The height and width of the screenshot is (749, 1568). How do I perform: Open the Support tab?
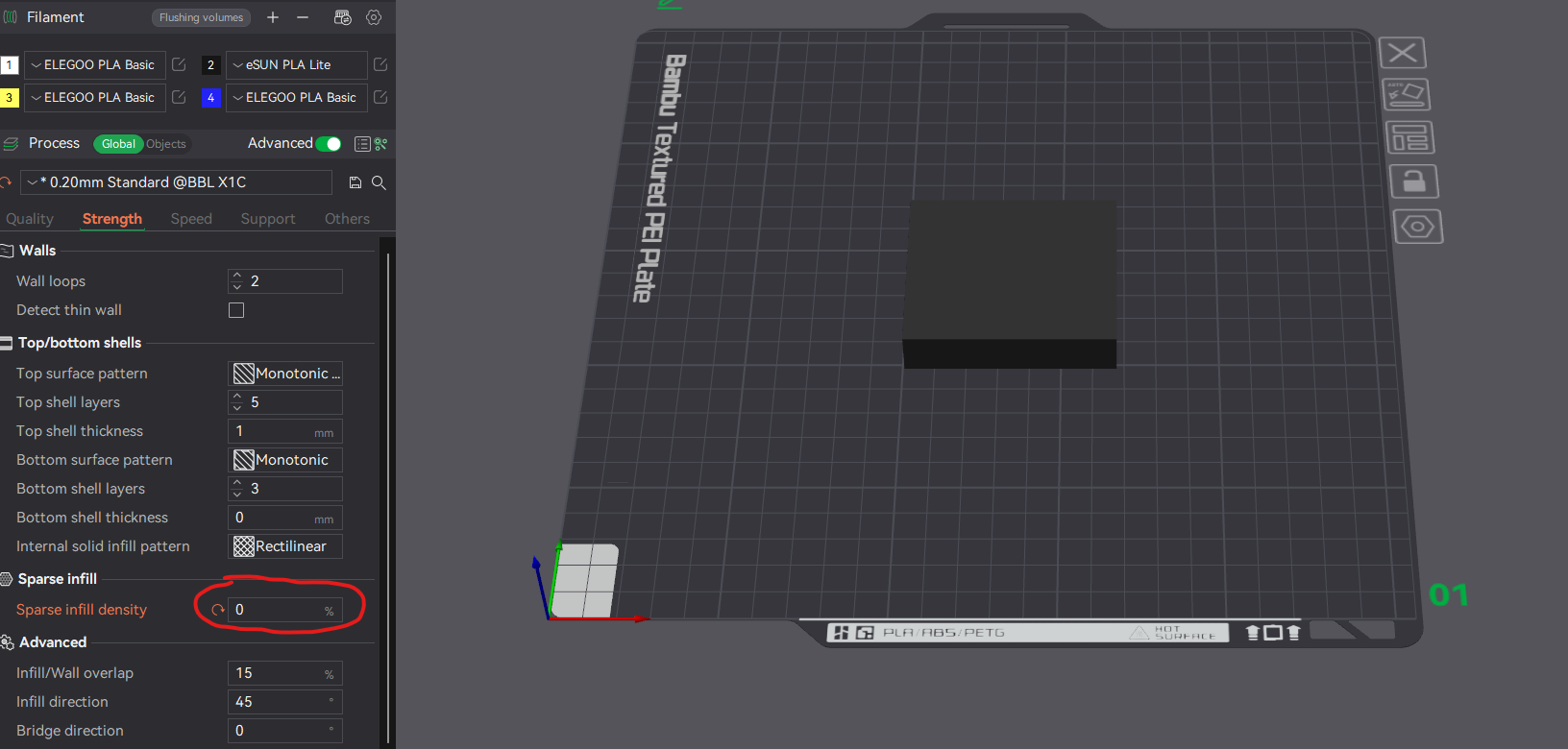(268, 219)
